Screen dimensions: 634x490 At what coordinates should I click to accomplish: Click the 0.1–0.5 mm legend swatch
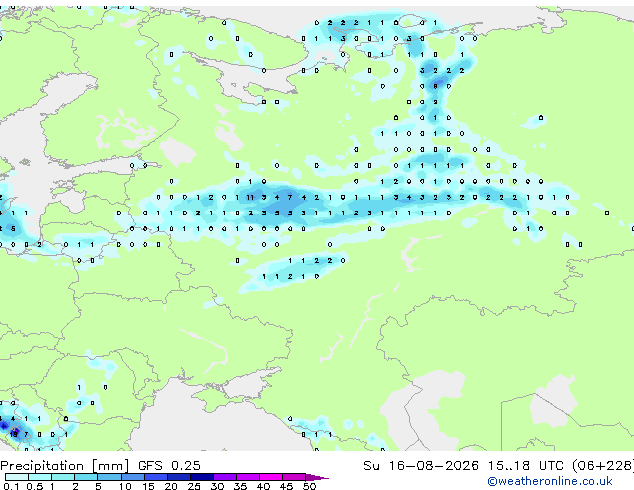point(17,477)
